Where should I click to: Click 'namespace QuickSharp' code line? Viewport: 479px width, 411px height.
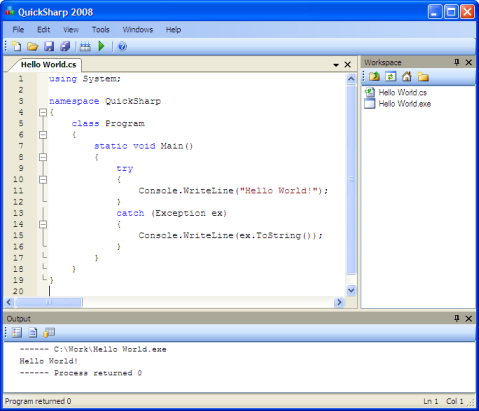tap(105, 101)
